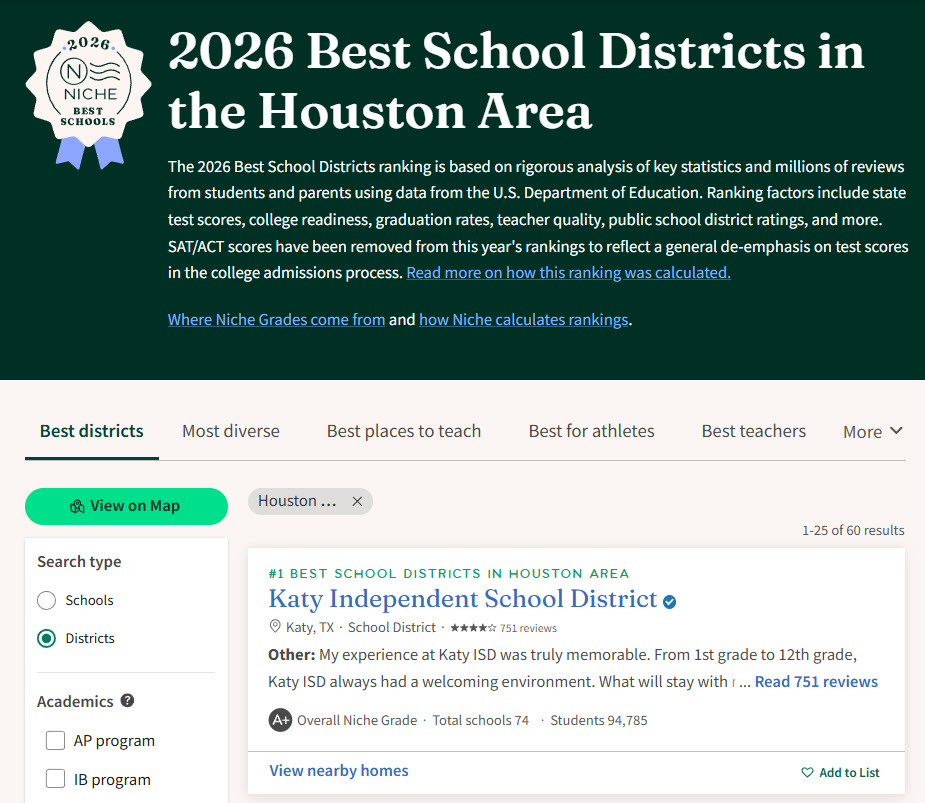Open Katy Independent School District title link
The height and width of the screenshot is (803, 925).
463,599
